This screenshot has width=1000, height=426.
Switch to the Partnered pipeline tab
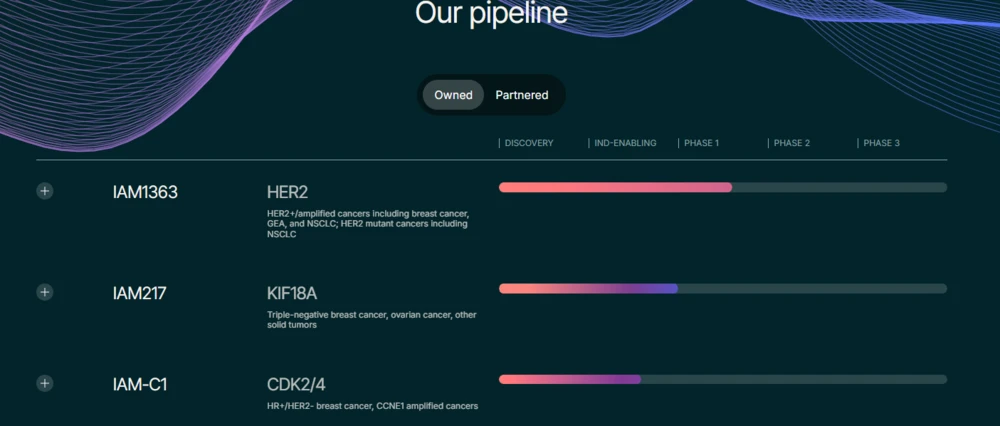pos(522,95)
